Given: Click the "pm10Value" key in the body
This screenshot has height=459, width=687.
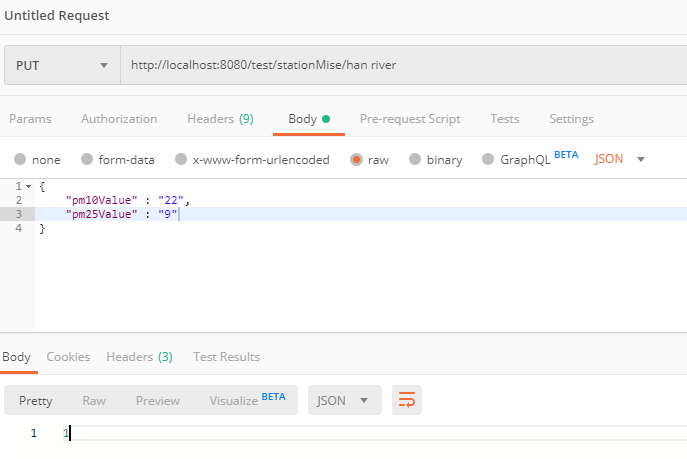Looking at the screenshot, I should click(101, 200).
